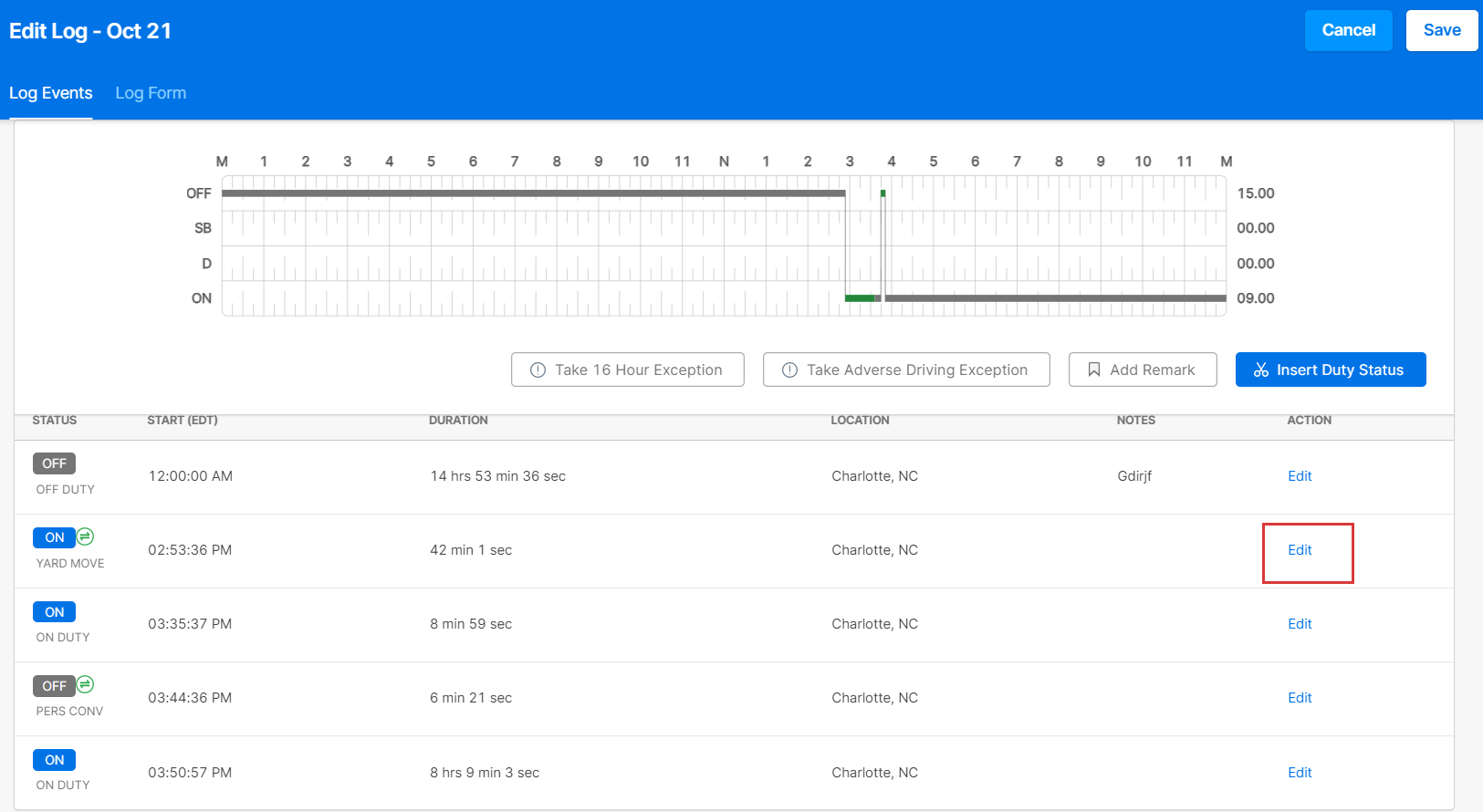Click the scissors icon on Insert Duty Status
1483x812 pixels.
[1261, 370]
